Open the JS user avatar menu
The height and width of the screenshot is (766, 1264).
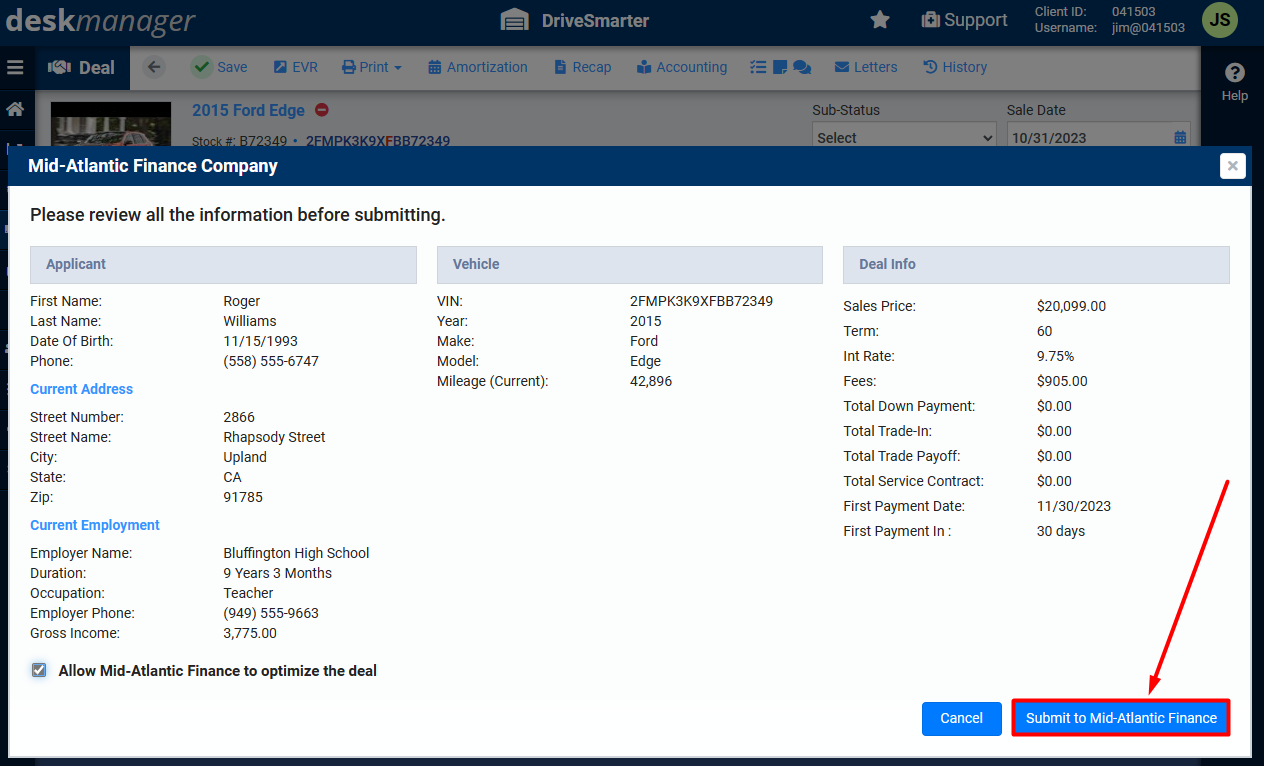[x=1219, y=20]
